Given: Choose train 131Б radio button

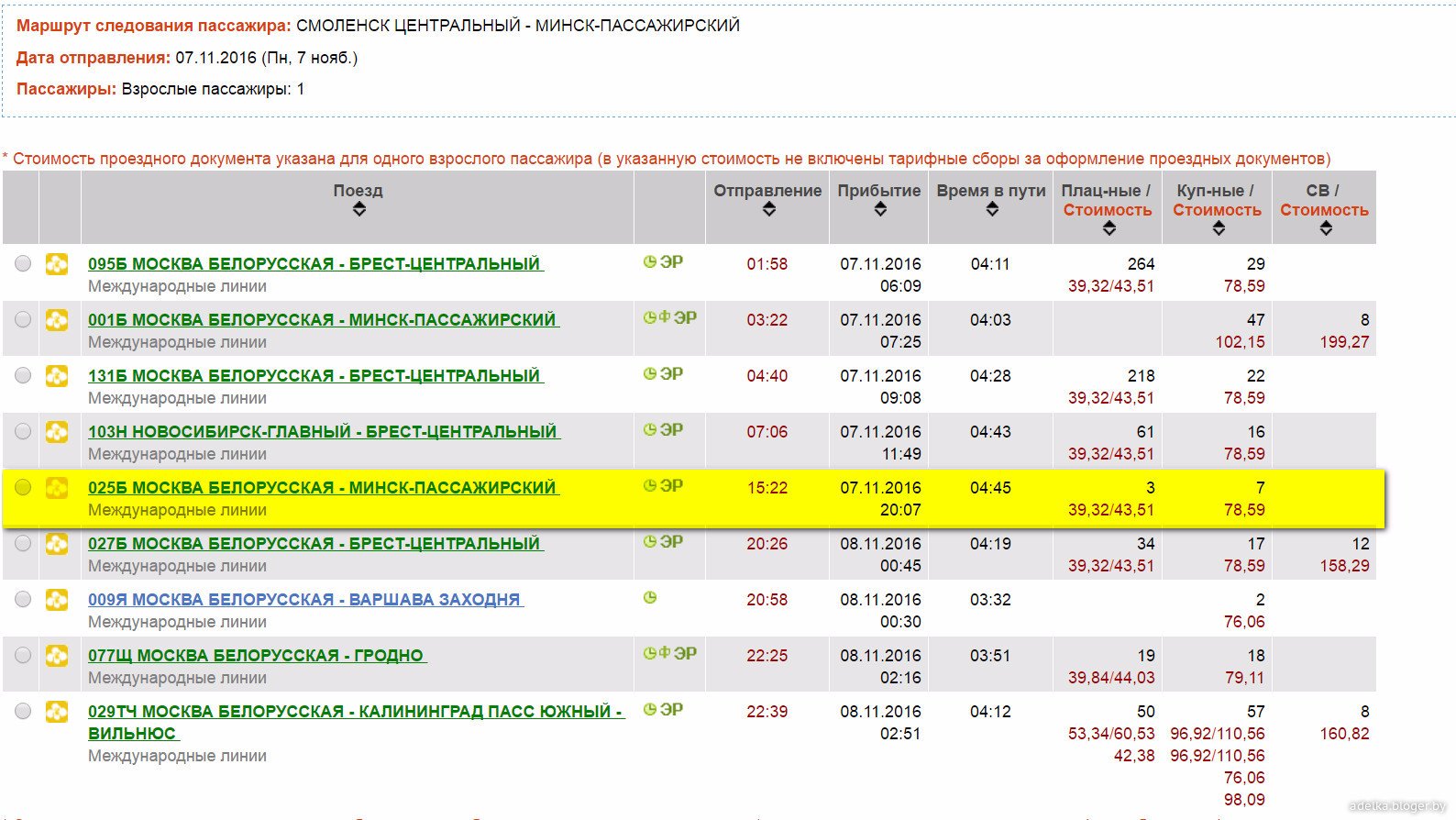Looking at the screenshot, I should click(22, 376).
